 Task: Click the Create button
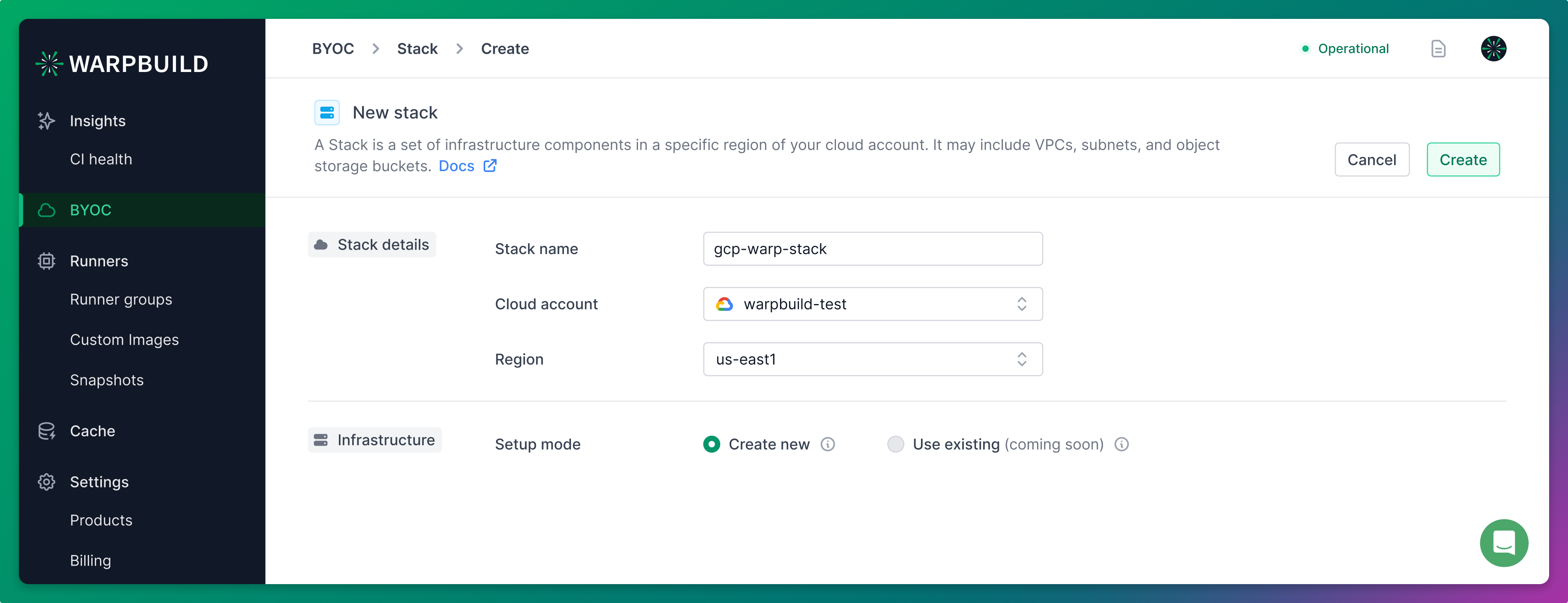[1463, 159]
